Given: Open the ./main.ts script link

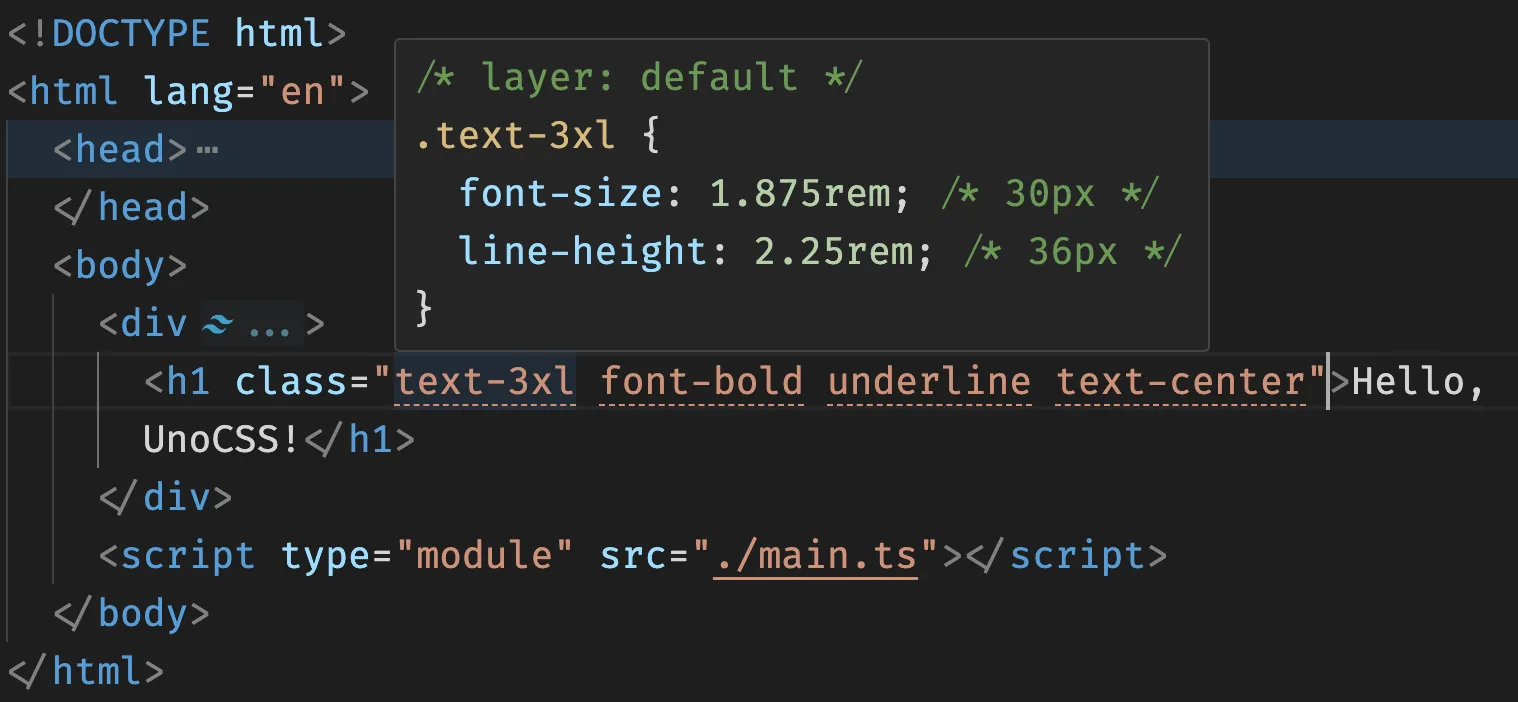Looking at the screenshot, I should click(x=815, y=556).
